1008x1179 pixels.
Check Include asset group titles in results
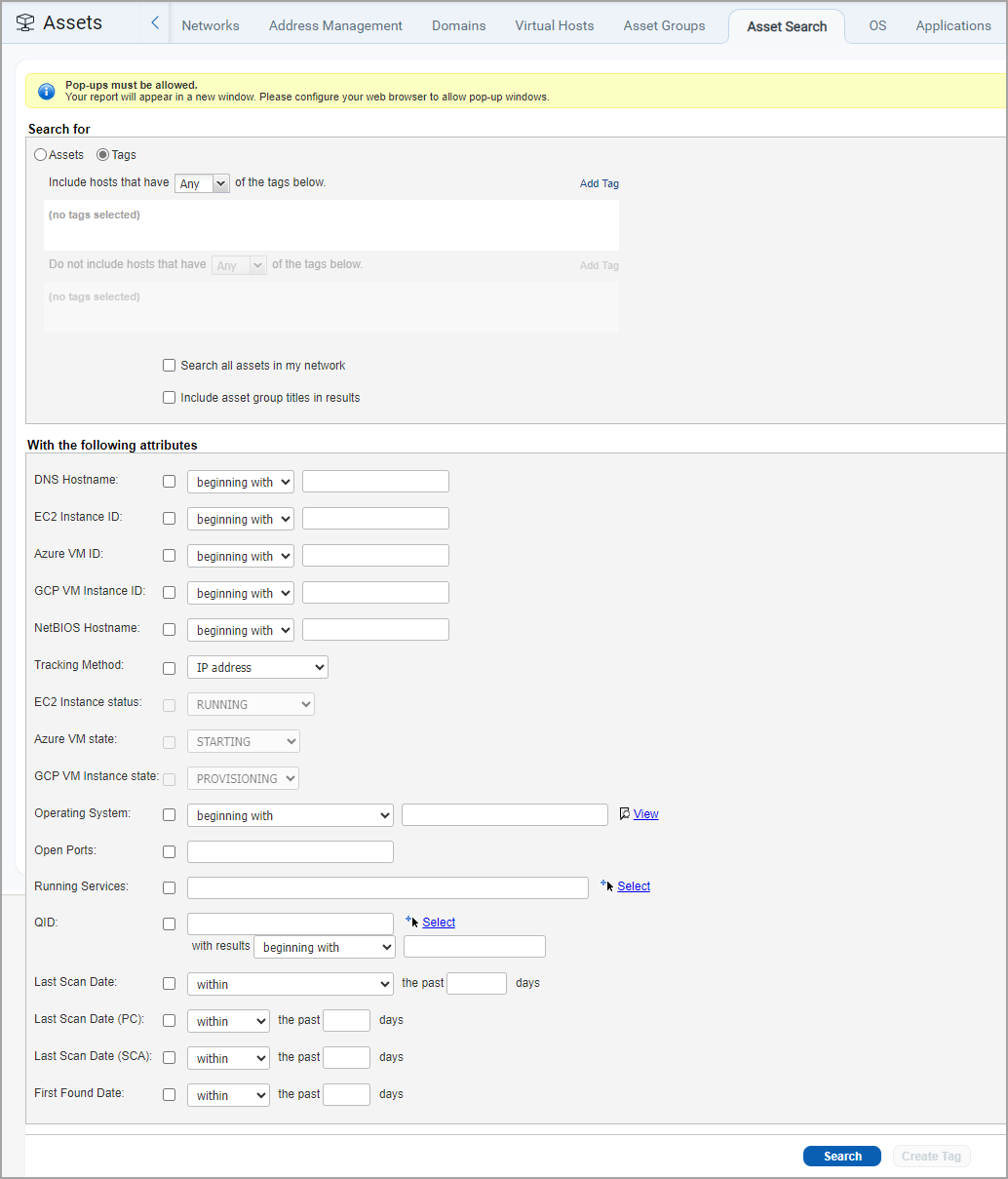coord(169,397)
